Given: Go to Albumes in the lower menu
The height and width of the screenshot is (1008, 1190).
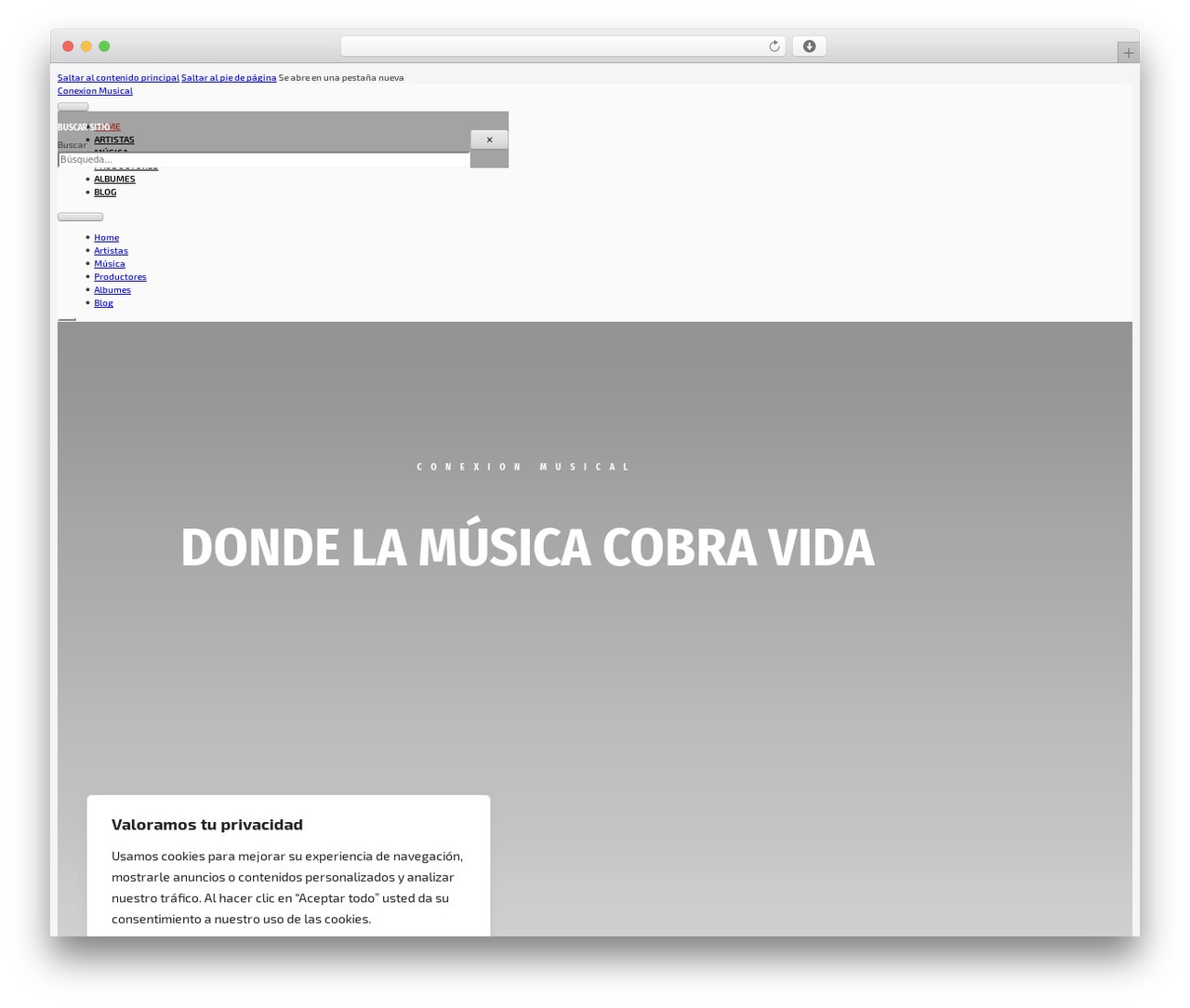Looking at the screenshot, I should [x=112, y=289].
